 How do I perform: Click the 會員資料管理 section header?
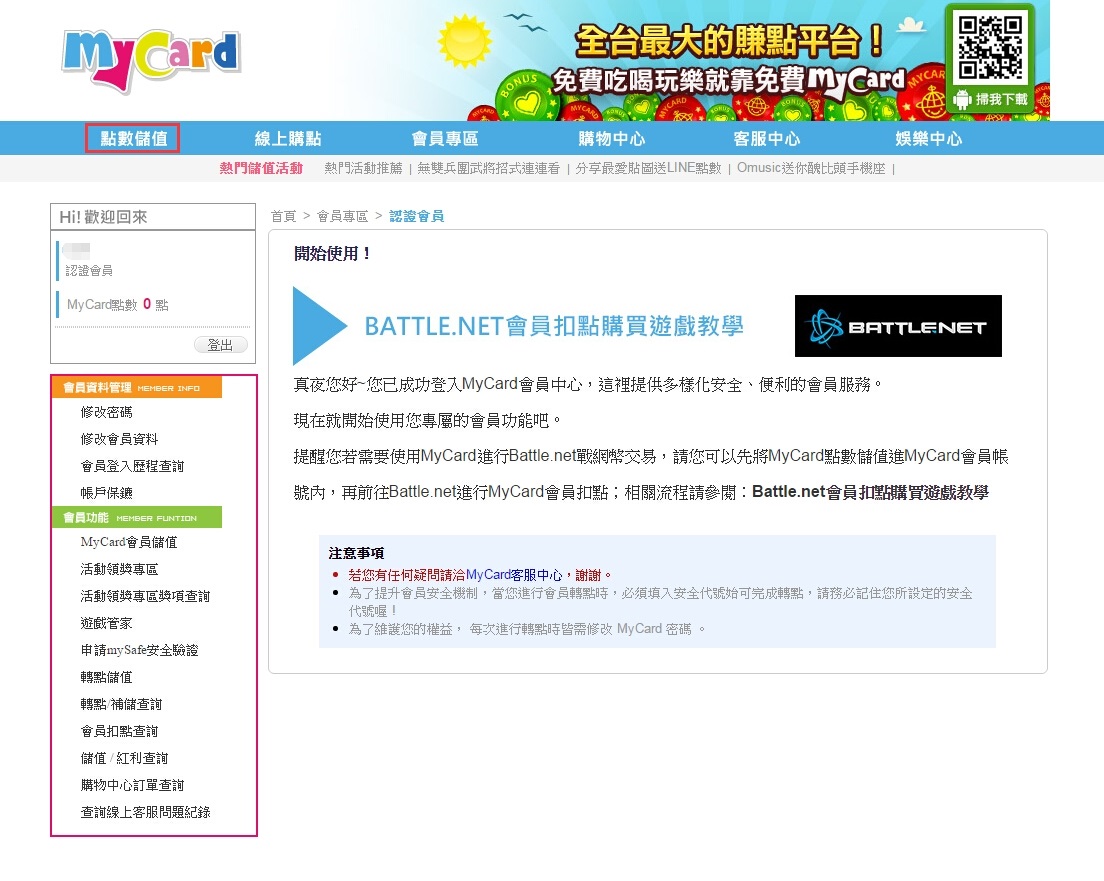click(x=137, y=387)
